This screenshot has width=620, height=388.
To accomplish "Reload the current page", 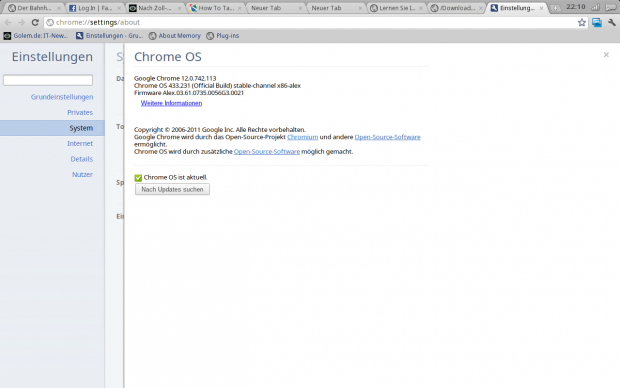I will 35,23.
